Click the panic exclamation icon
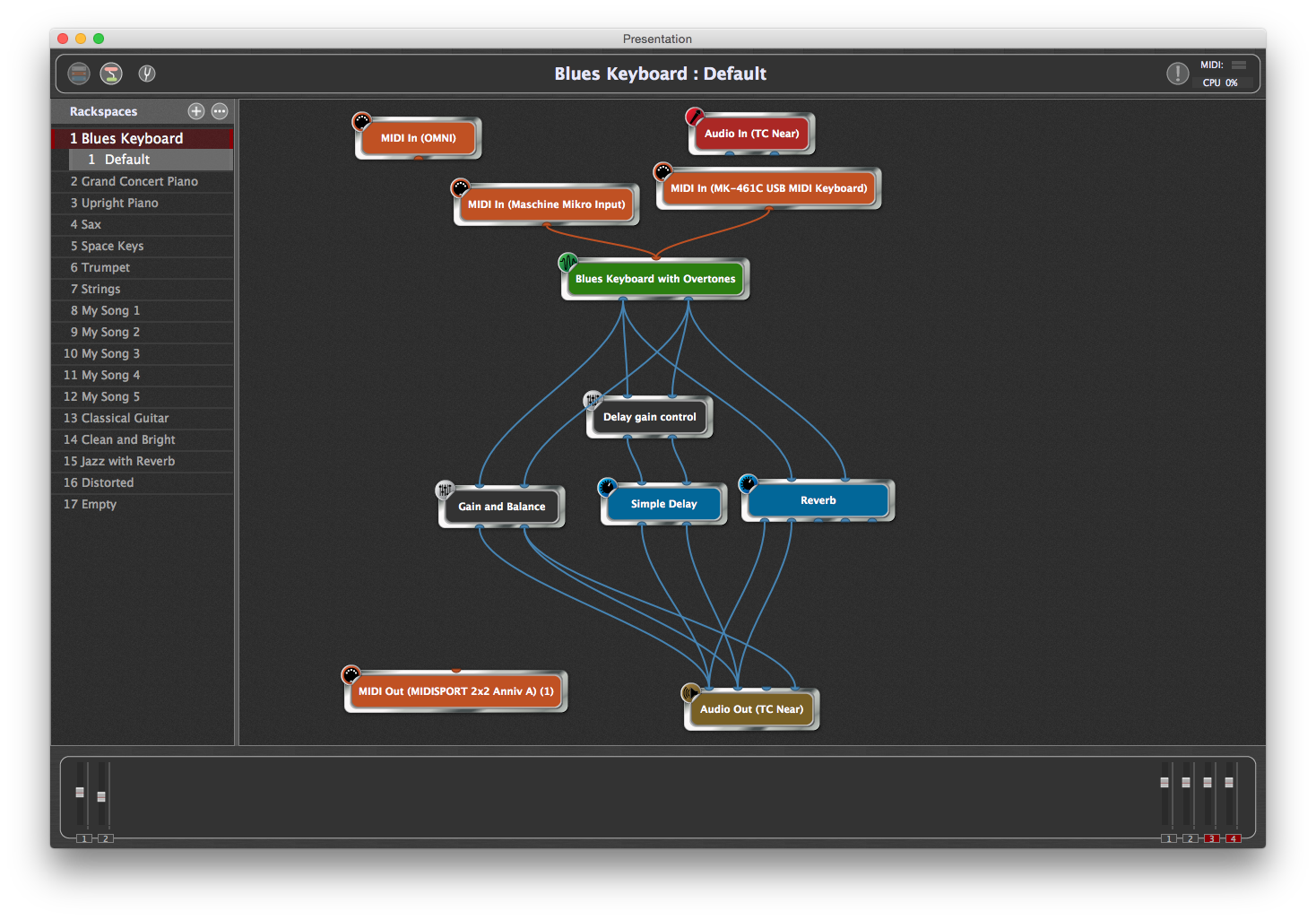1316x920 pixels. (1178, 74)
